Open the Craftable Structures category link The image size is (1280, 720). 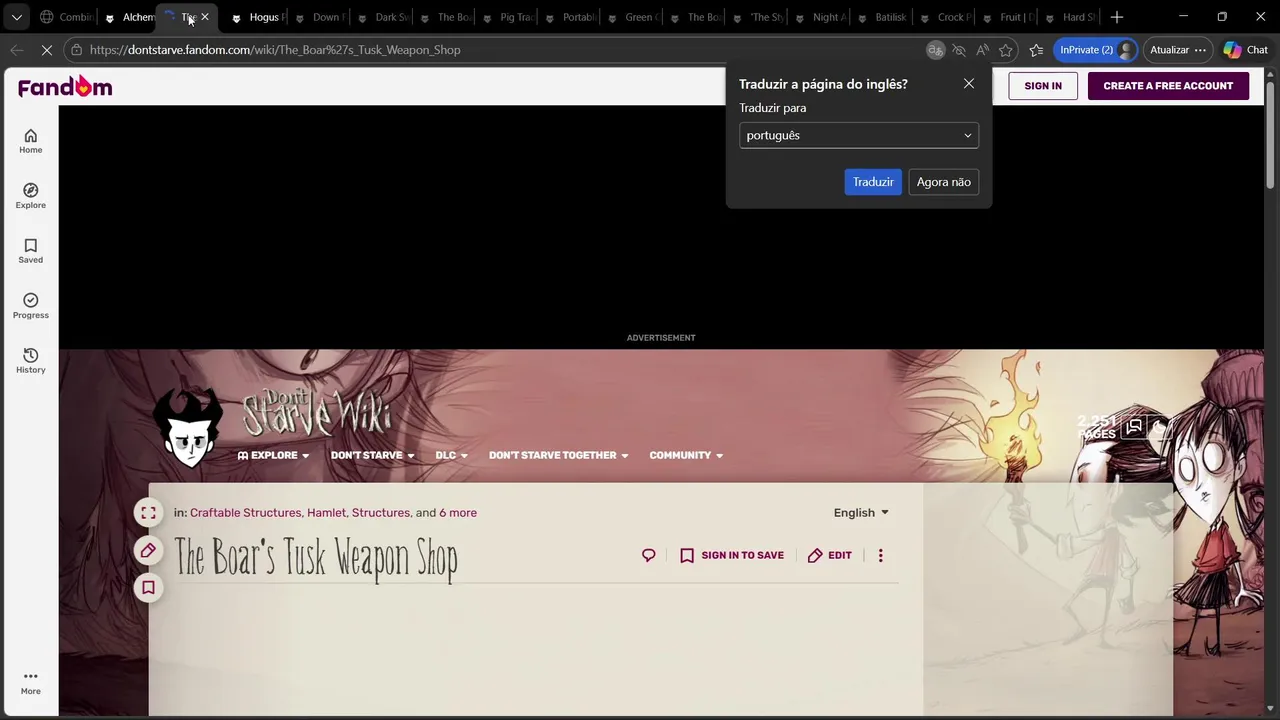[x=245, y=513]
